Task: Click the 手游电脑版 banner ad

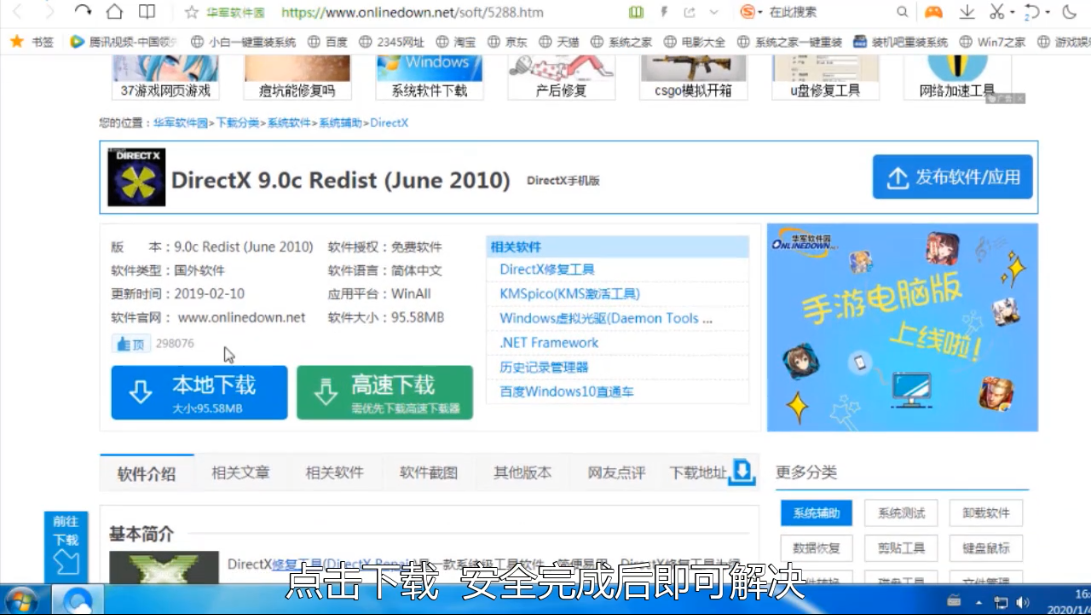Action: tap(902, 327)
